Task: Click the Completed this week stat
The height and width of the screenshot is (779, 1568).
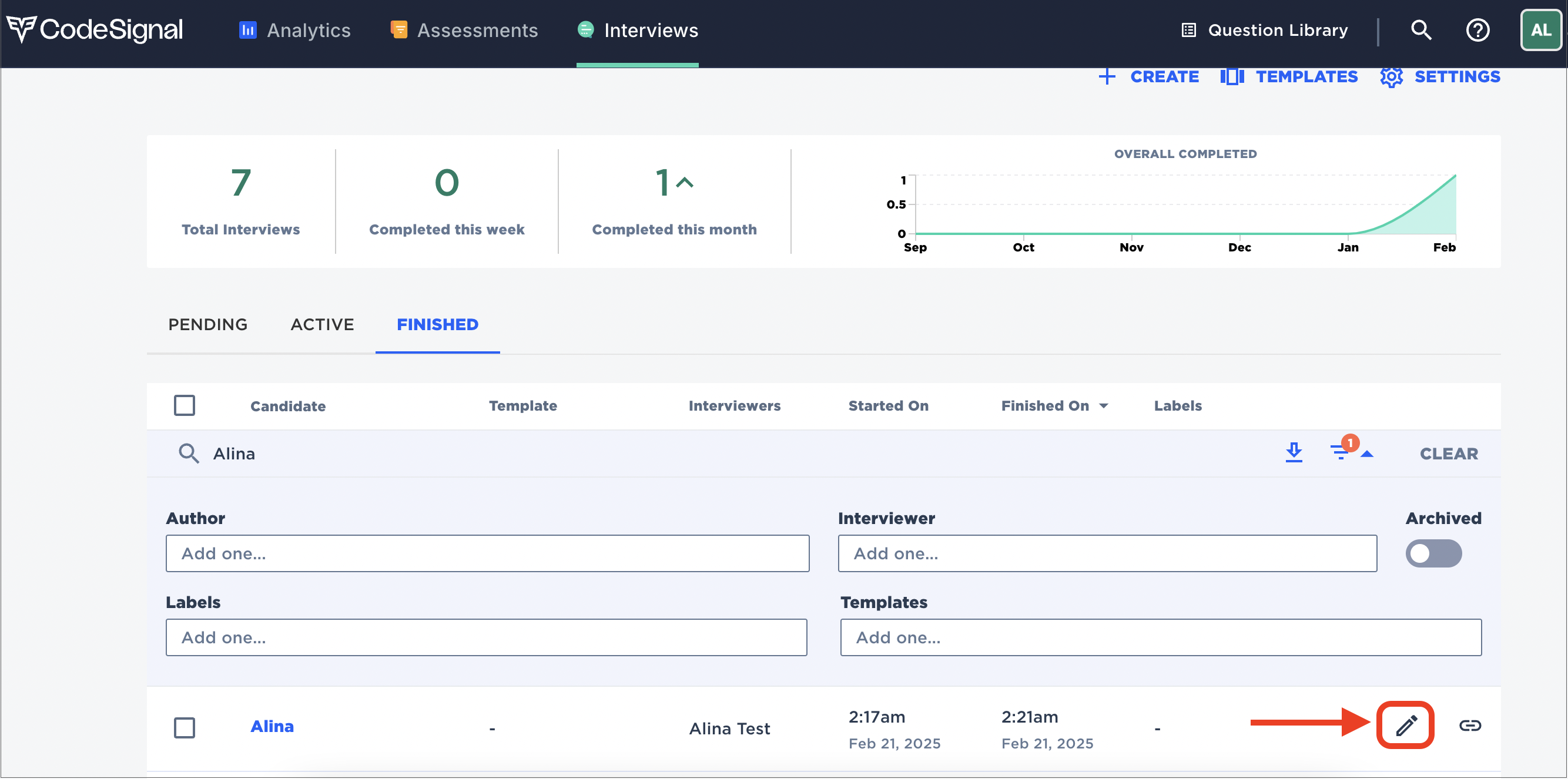Action: (x=446, y=202)
